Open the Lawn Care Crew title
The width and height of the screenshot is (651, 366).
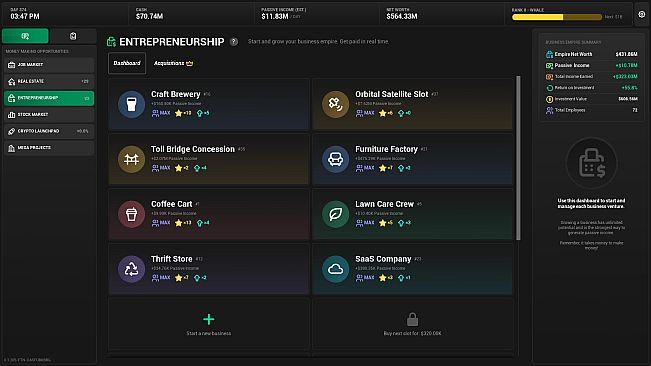384,204
